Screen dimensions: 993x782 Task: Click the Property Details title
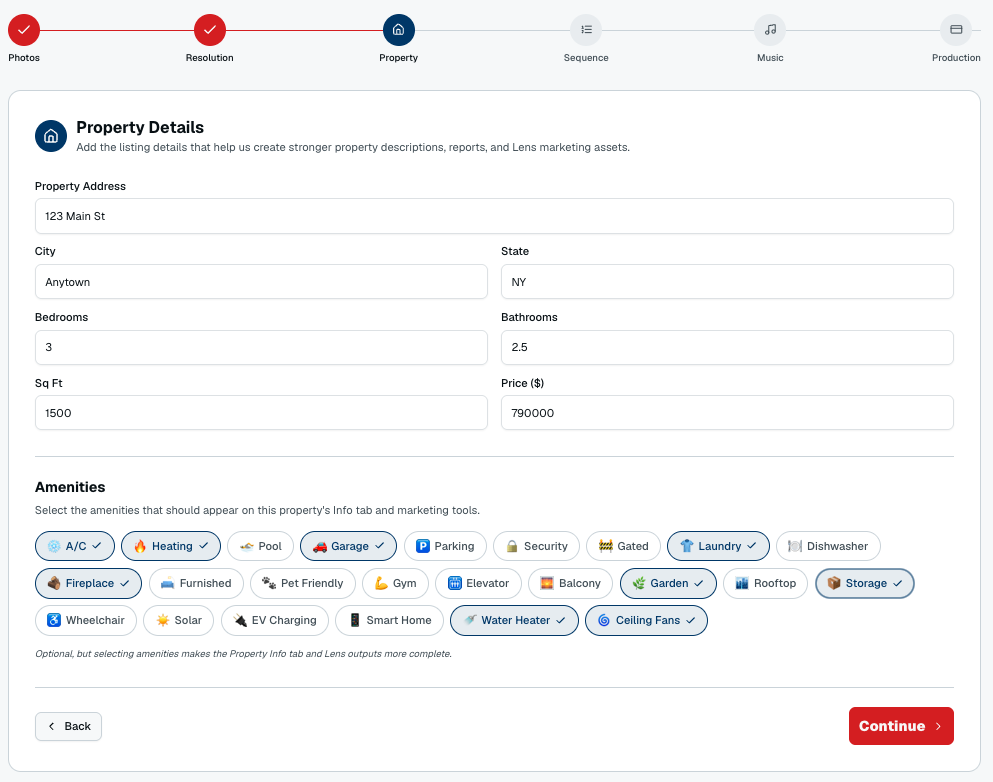[x=140, y=127]
